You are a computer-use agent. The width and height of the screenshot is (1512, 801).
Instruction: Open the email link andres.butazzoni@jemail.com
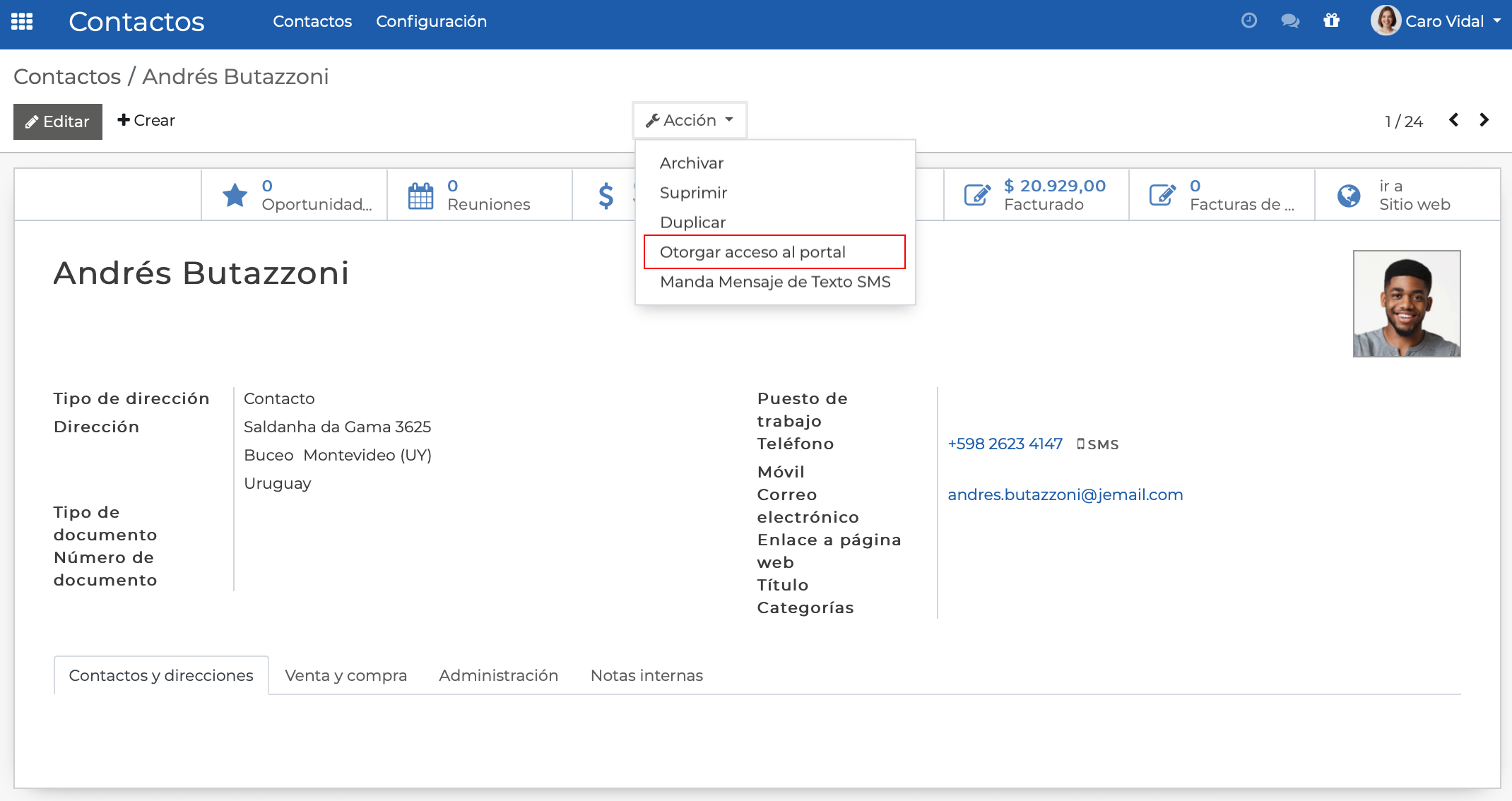point(1065,494)
